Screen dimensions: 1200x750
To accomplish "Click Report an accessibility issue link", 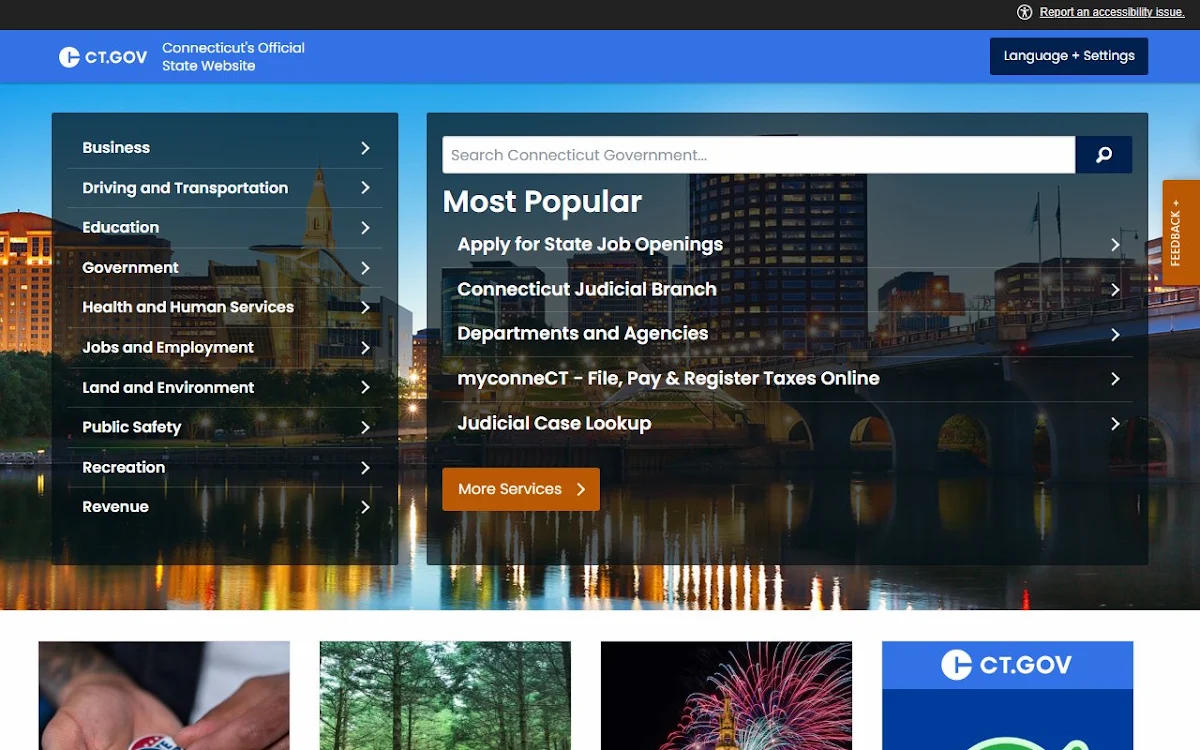I will (x=1111, y=12).
